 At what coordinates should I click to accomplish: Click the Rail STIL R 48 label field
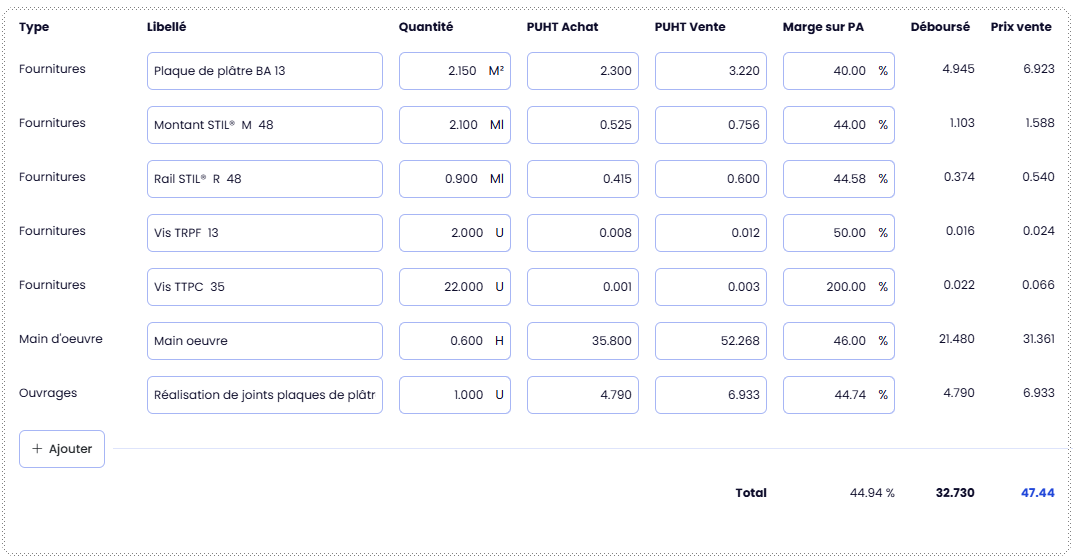(x=264, y=179)
